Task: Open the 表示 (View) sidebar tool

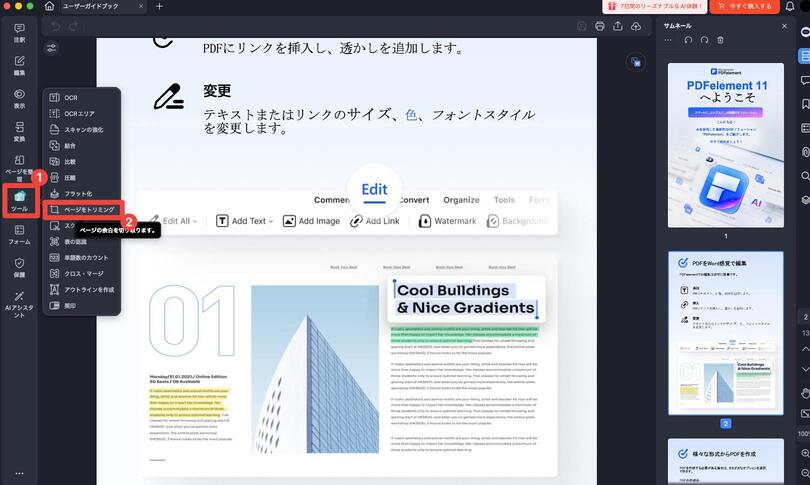Action: pyautogui.click(x=19, y=99)
